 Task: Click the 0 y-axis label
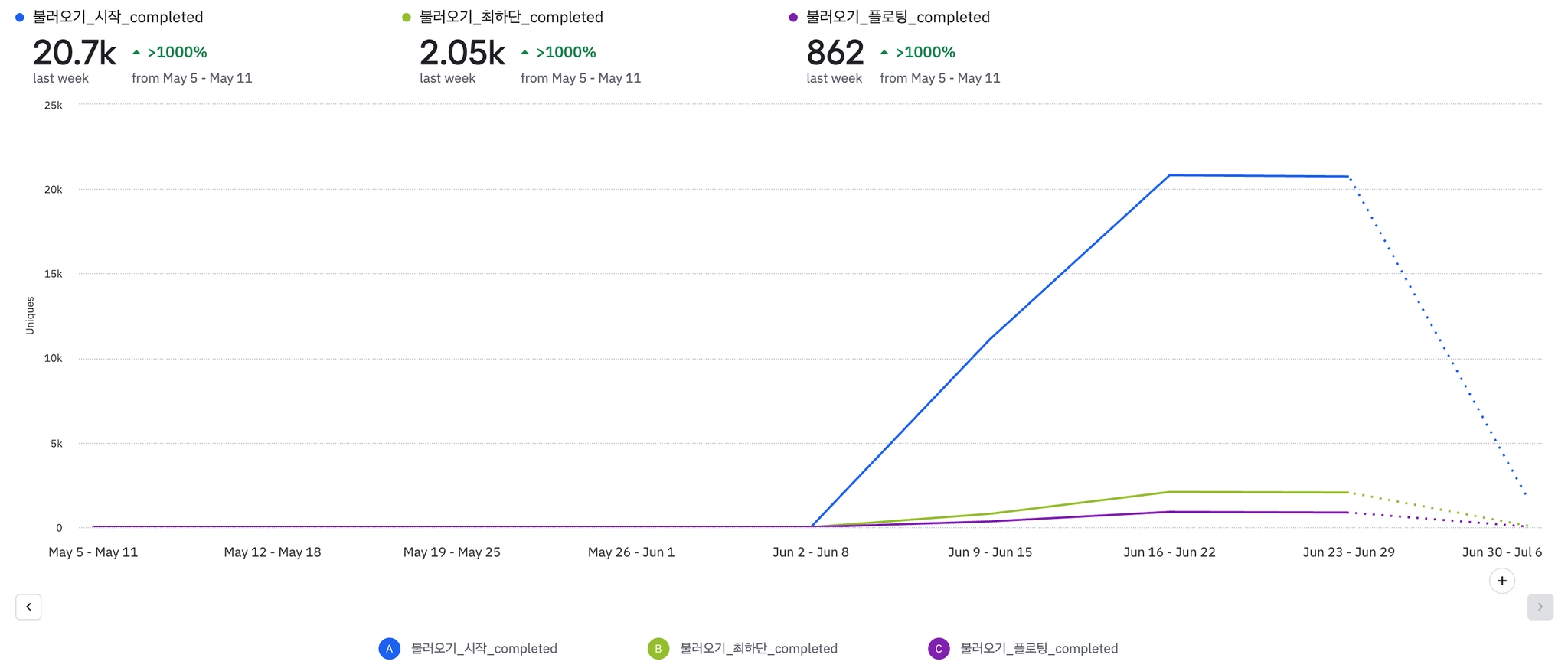pyautogui.click(x=59, y=528)
